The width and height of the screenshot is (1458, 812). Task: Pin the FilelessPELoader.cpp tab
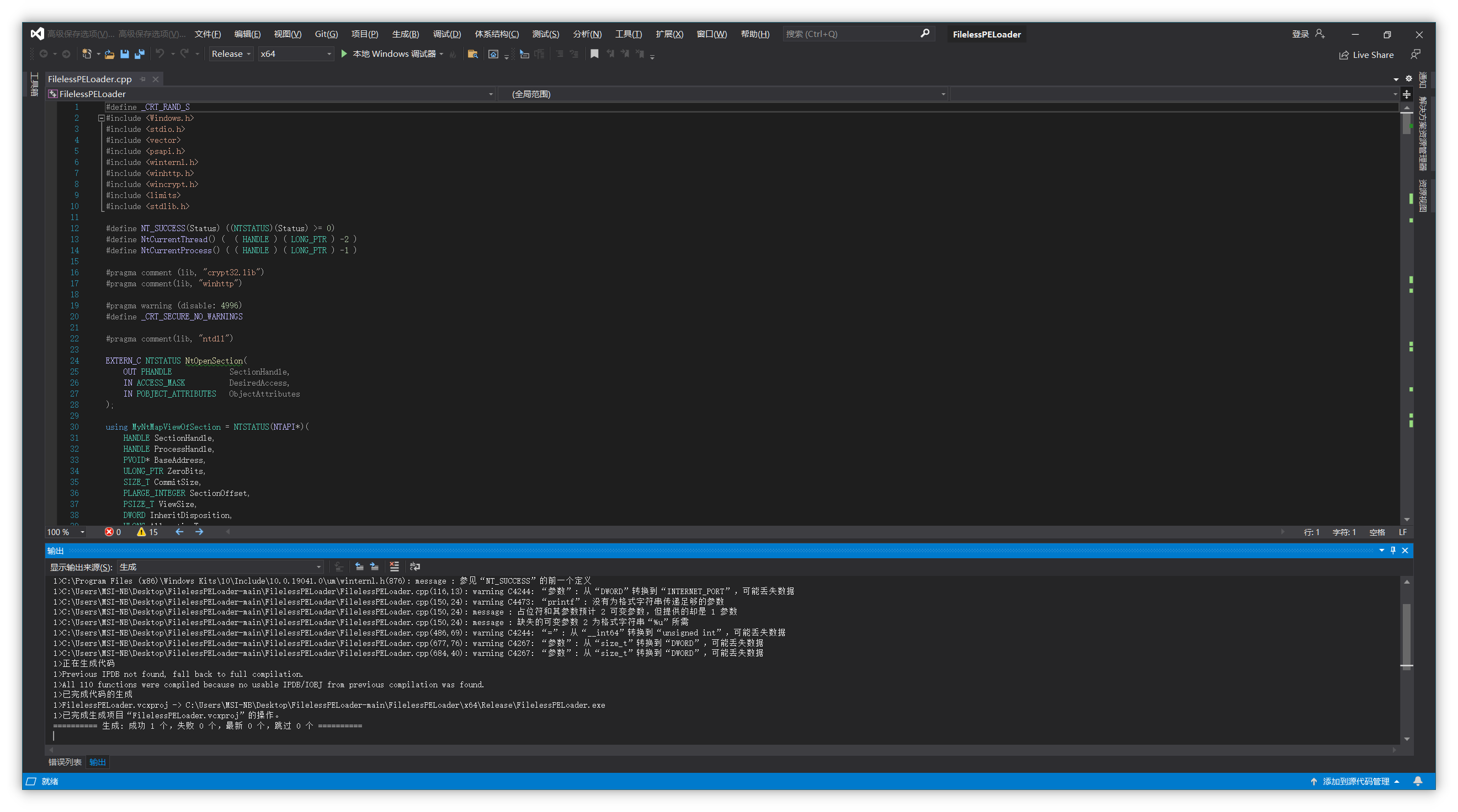tap(142, 79)
